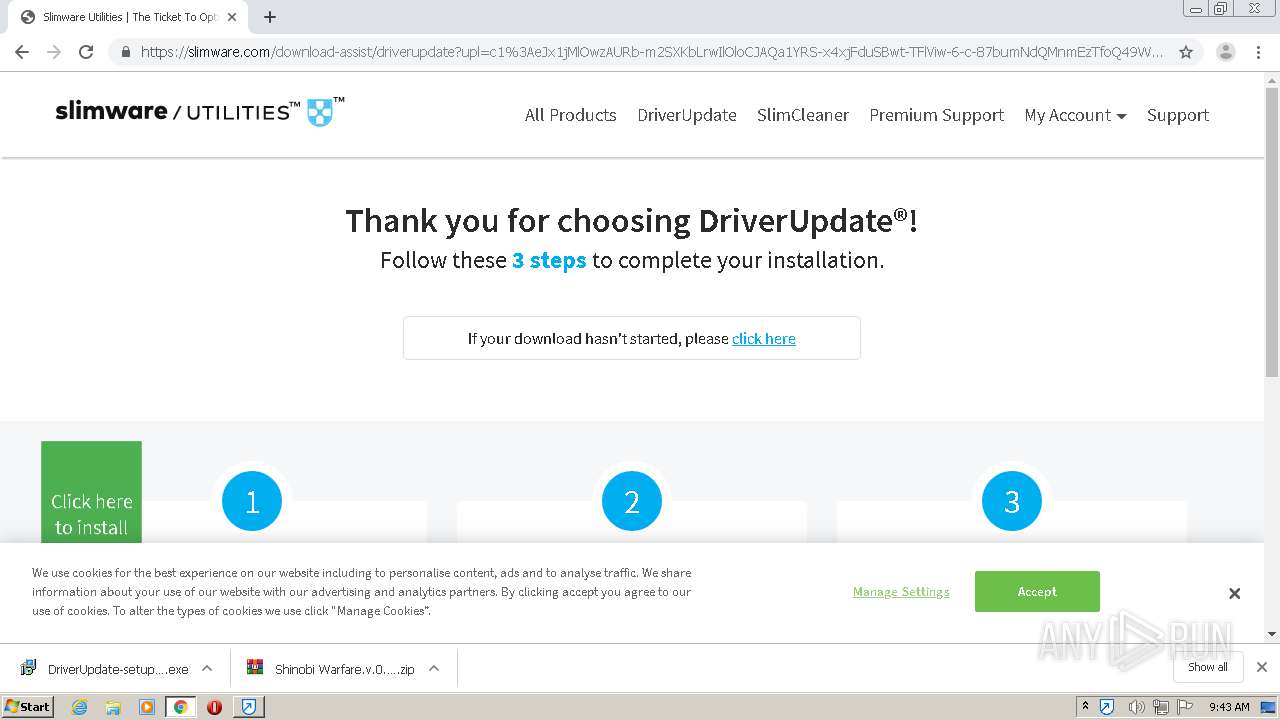The height and width of the screenshot is (720, 1280).
Task: Close the Slimware Utilities tab
Action: 232,17
